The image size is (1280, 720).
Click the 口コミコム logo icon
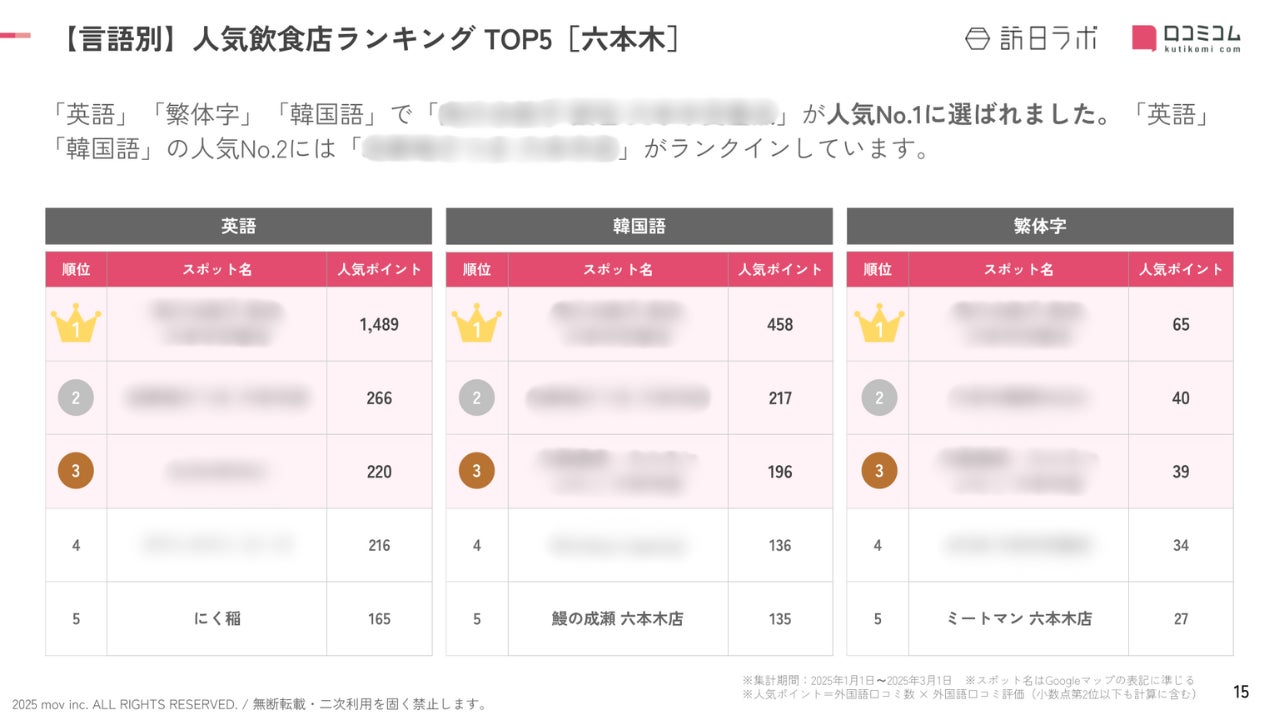[1145, 37]
